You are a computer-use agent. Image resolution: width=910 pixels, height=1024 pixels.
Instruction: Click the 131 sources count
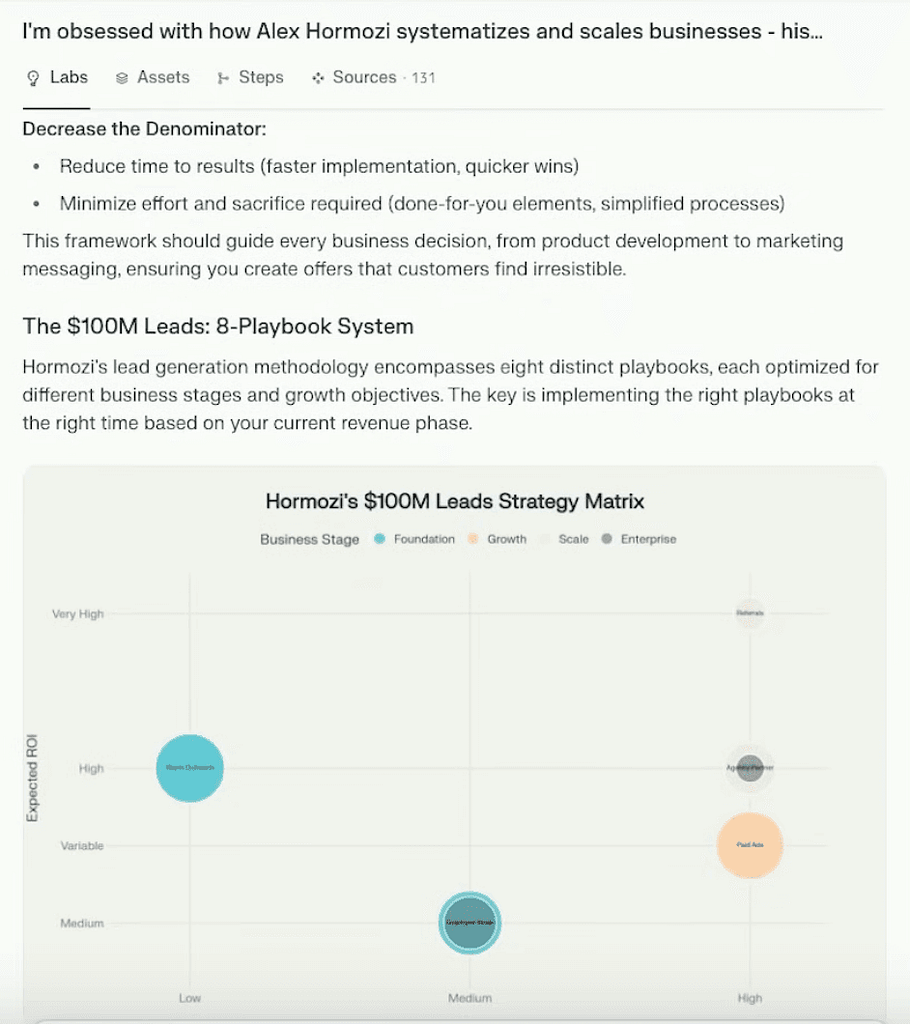pyautogui.click(x=425, y=77)
